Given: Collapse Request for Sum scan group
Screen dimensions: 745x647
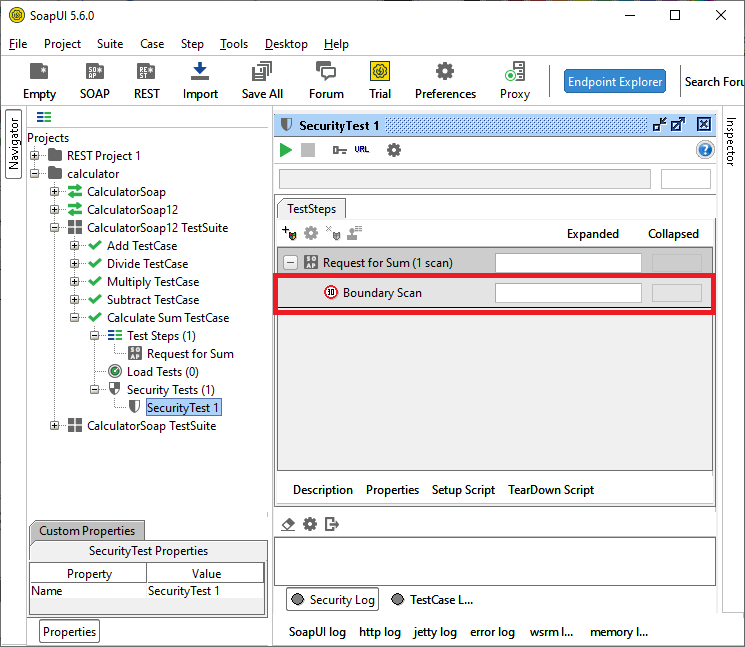Looking at the screenshot, I should [290, 262].
